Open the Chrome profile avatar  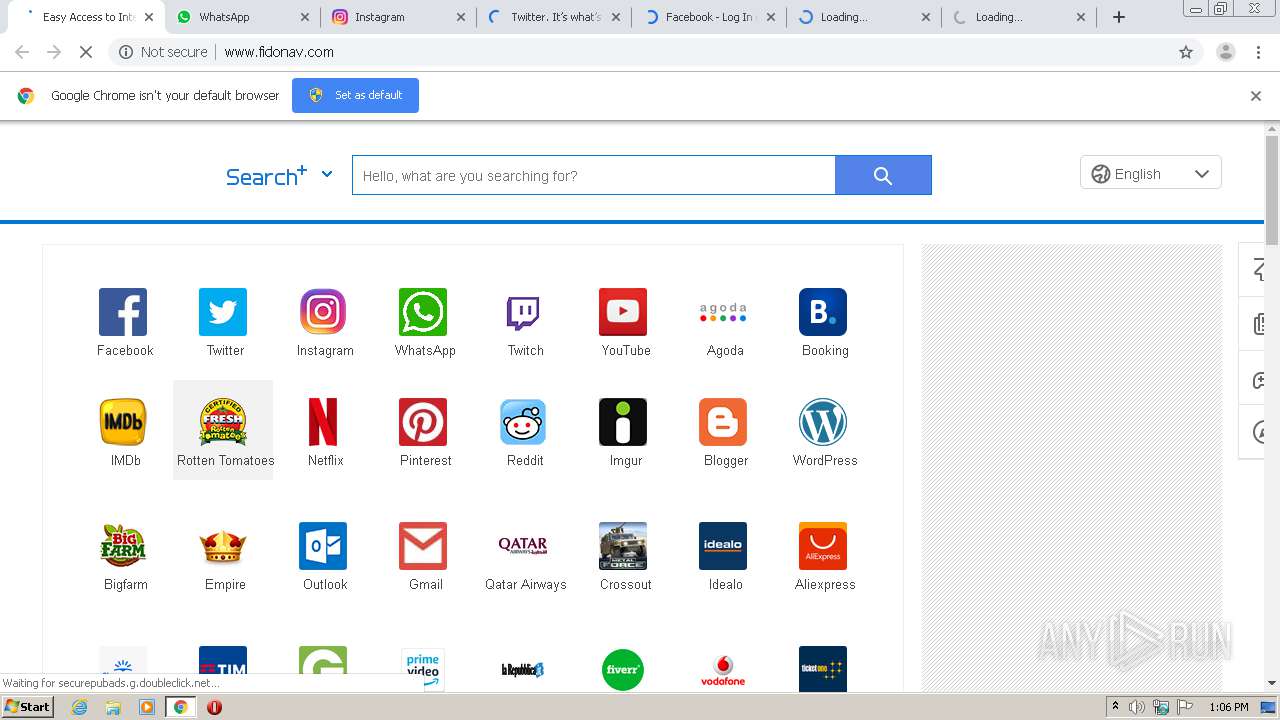[1225, 52]
